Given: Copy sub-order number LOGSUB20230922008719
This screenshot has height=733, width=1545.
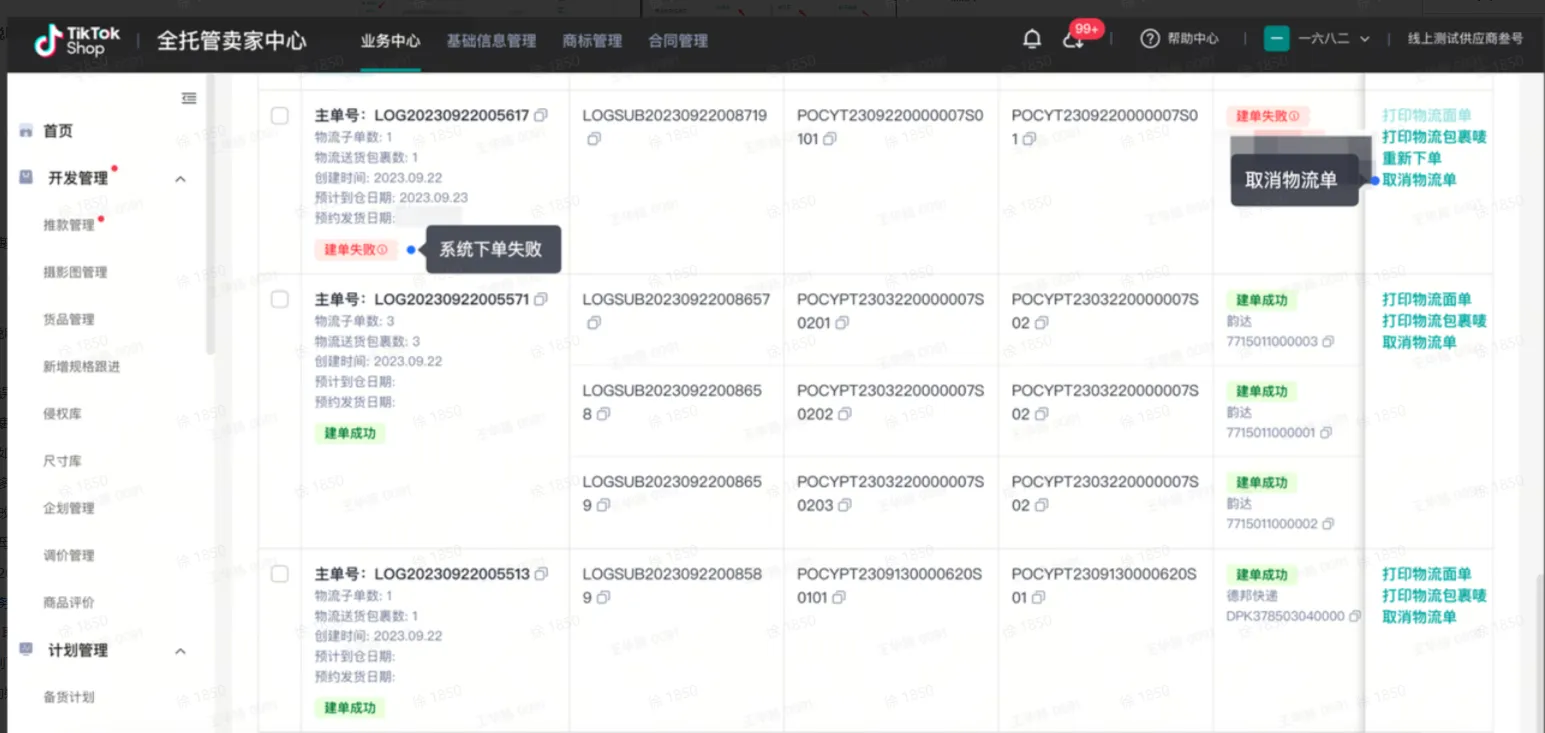Looking at the screenshot, I should pyautogui.click(x=594, y=139).
